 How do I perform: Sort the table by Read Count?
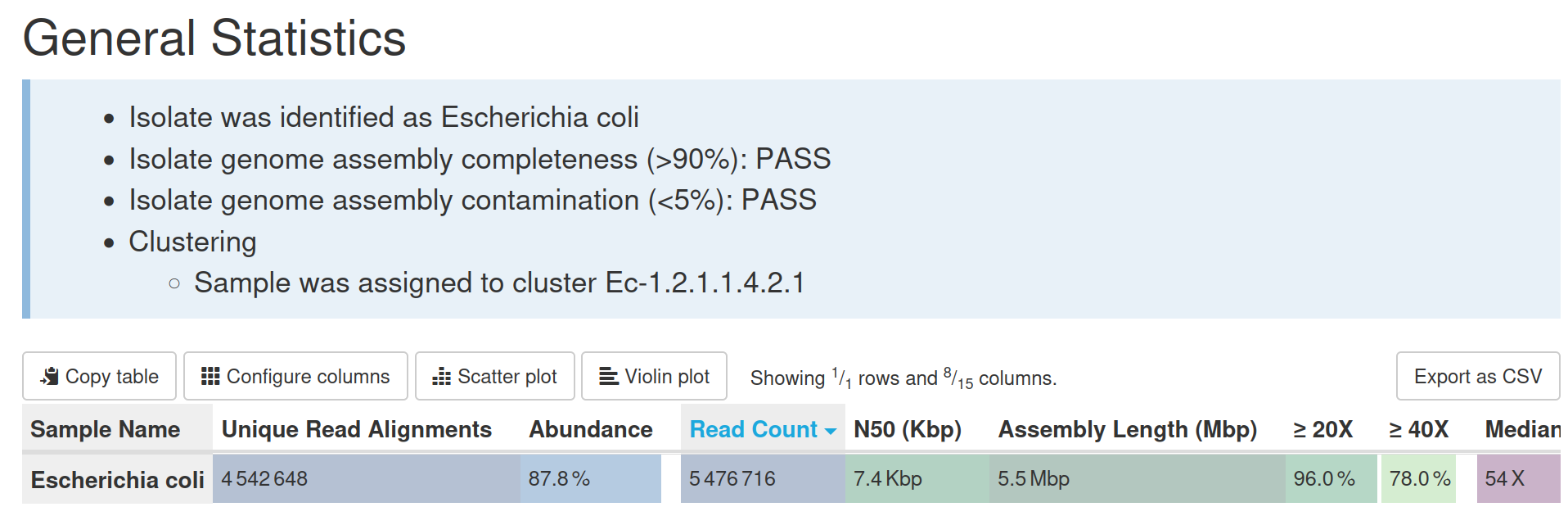[753, 429]
